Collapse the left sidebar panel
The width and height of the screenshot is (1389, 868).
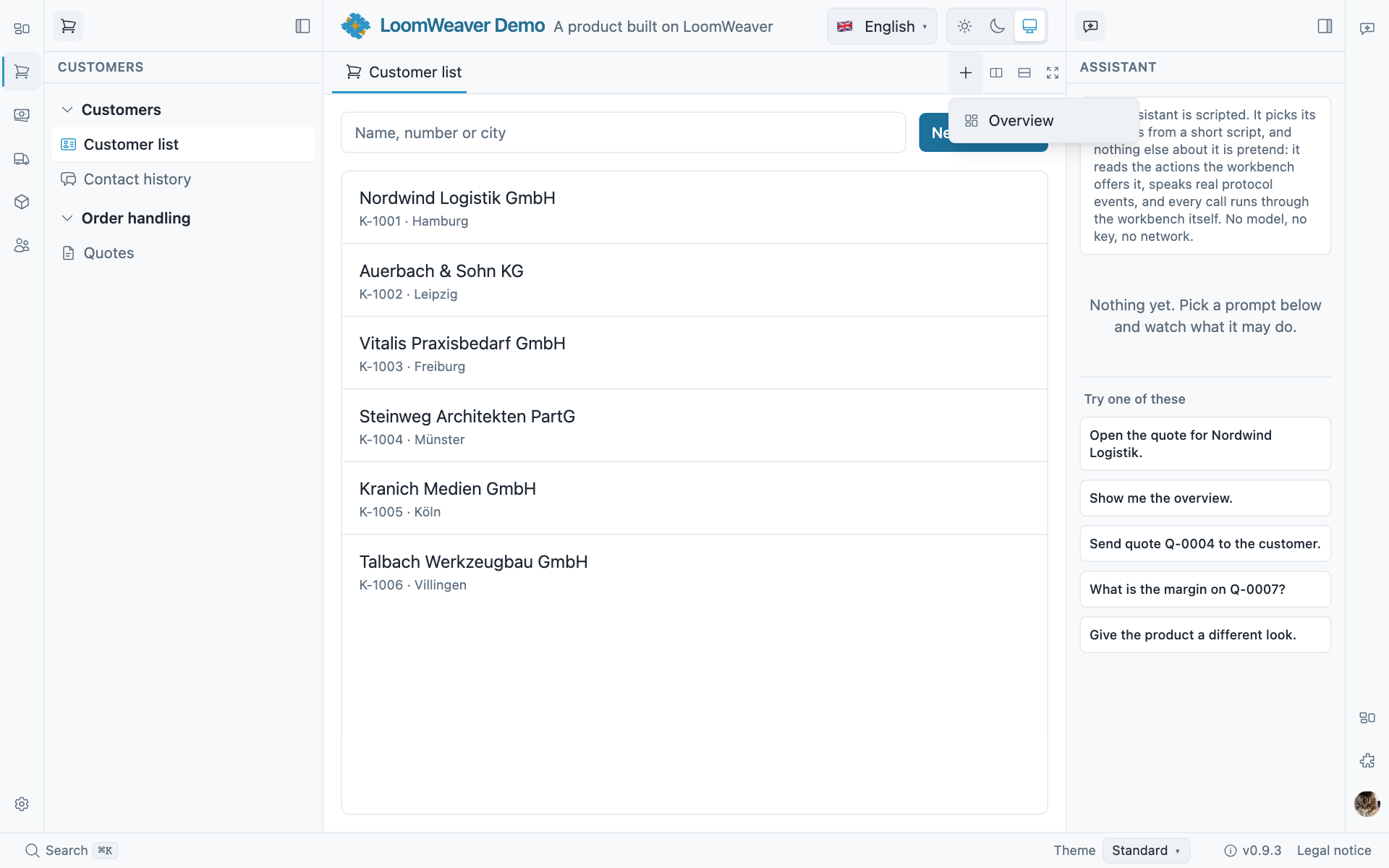tap(302, 26)
